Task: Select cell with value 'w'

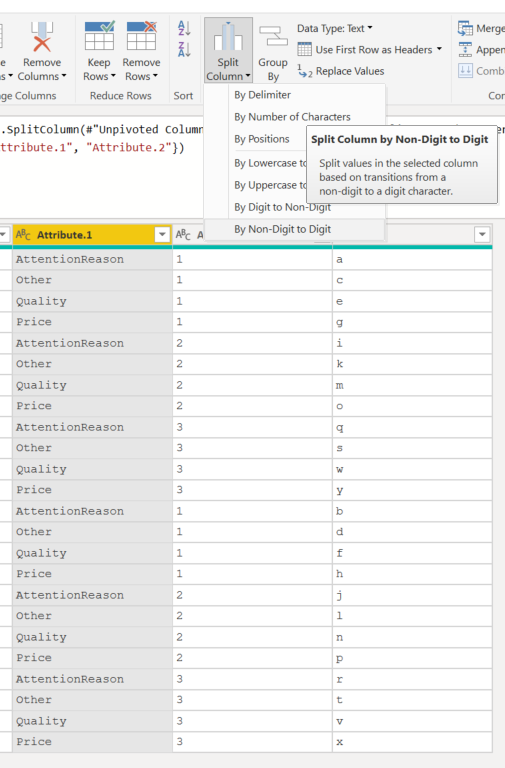Action: point(412,469)
